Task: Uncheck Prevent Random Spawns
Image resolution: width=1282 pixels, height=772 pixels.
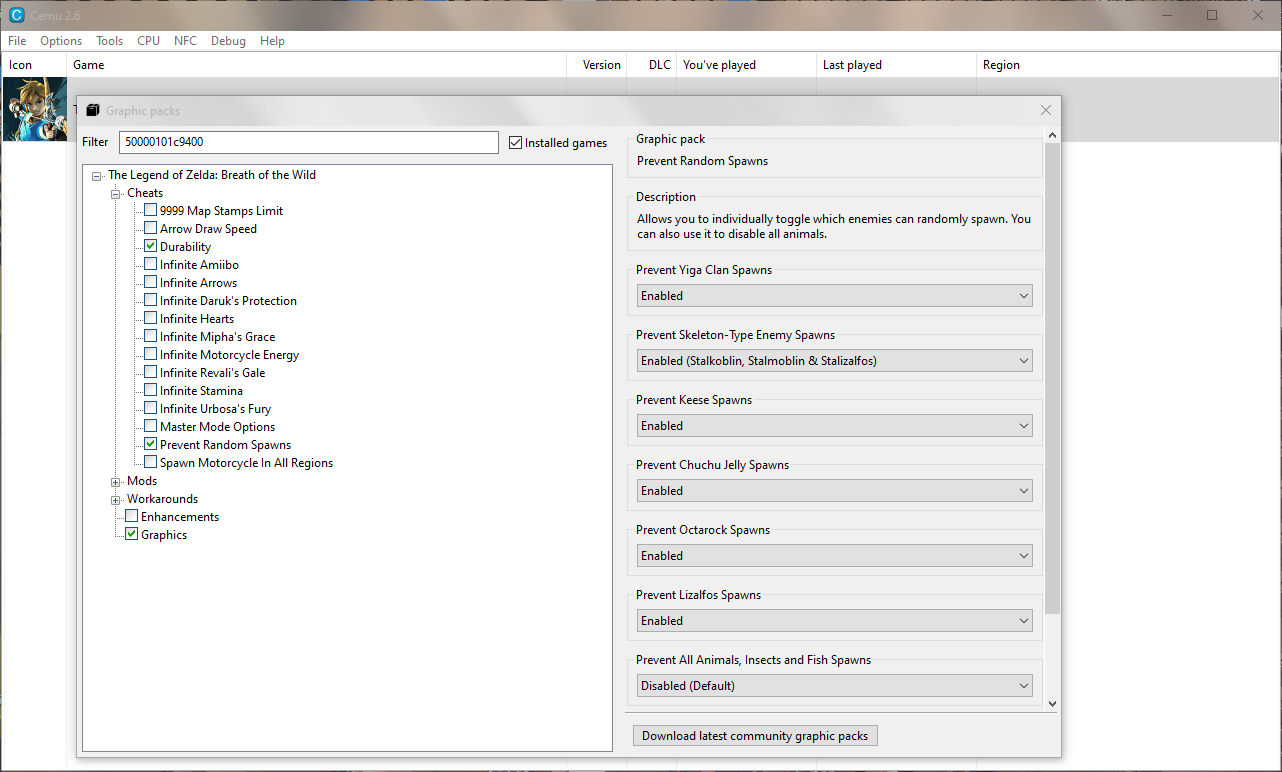Action: [x=150, y=445]
